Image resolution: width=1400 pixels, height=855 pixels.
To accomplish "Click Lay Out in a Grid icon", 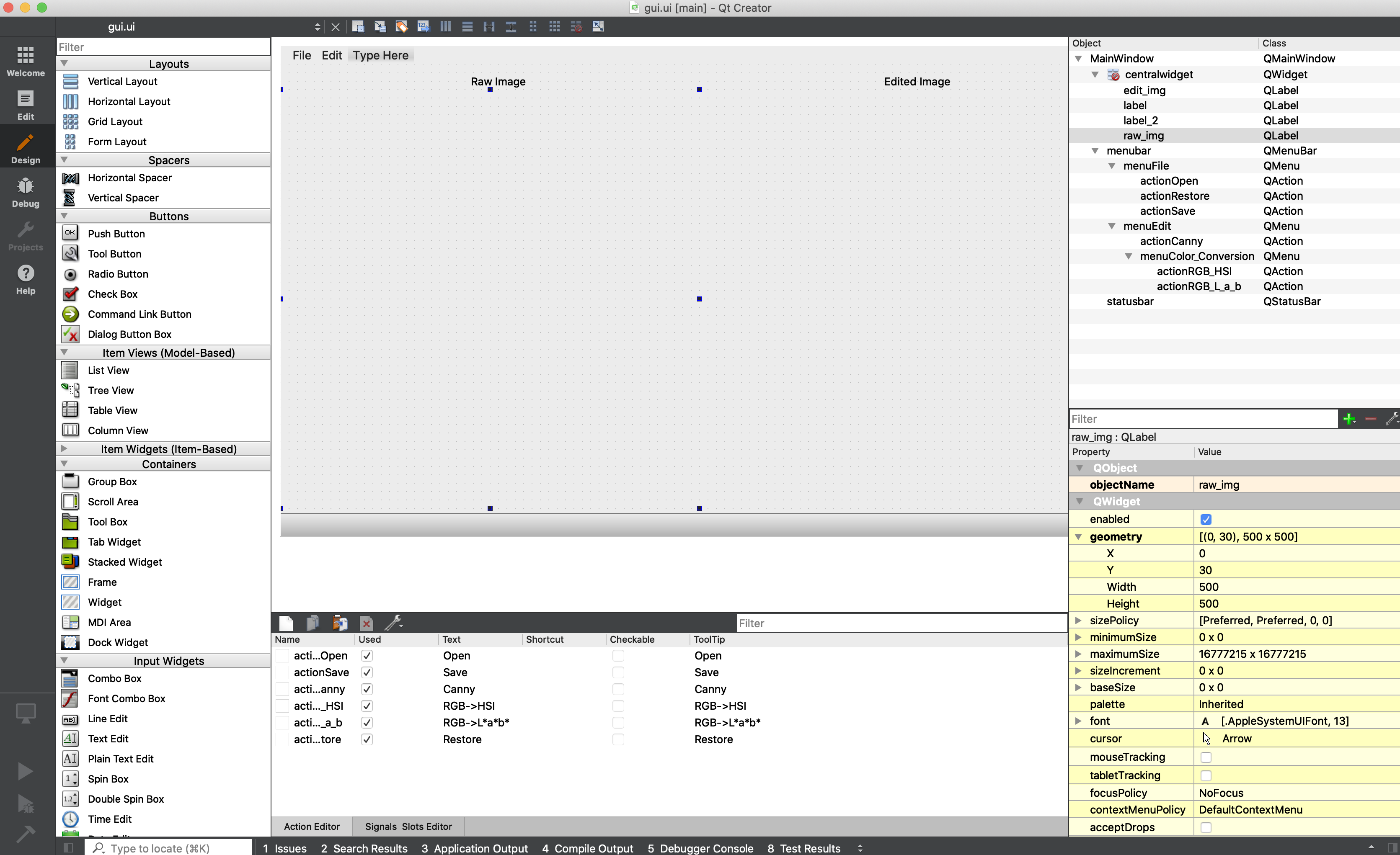I will [555, 27].
